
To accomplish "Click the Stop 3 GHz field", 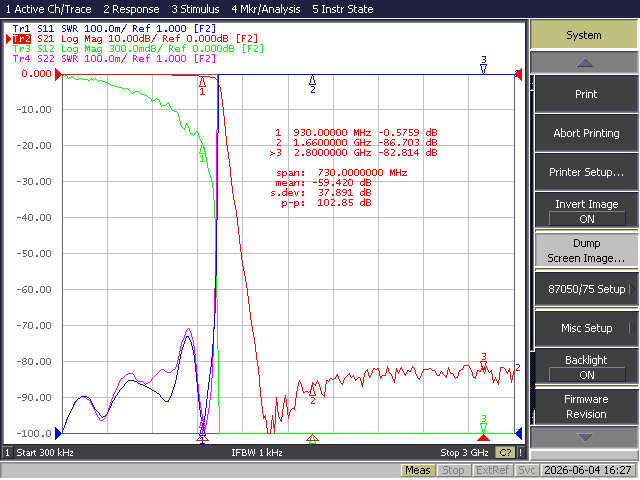I will pos(464,453).
